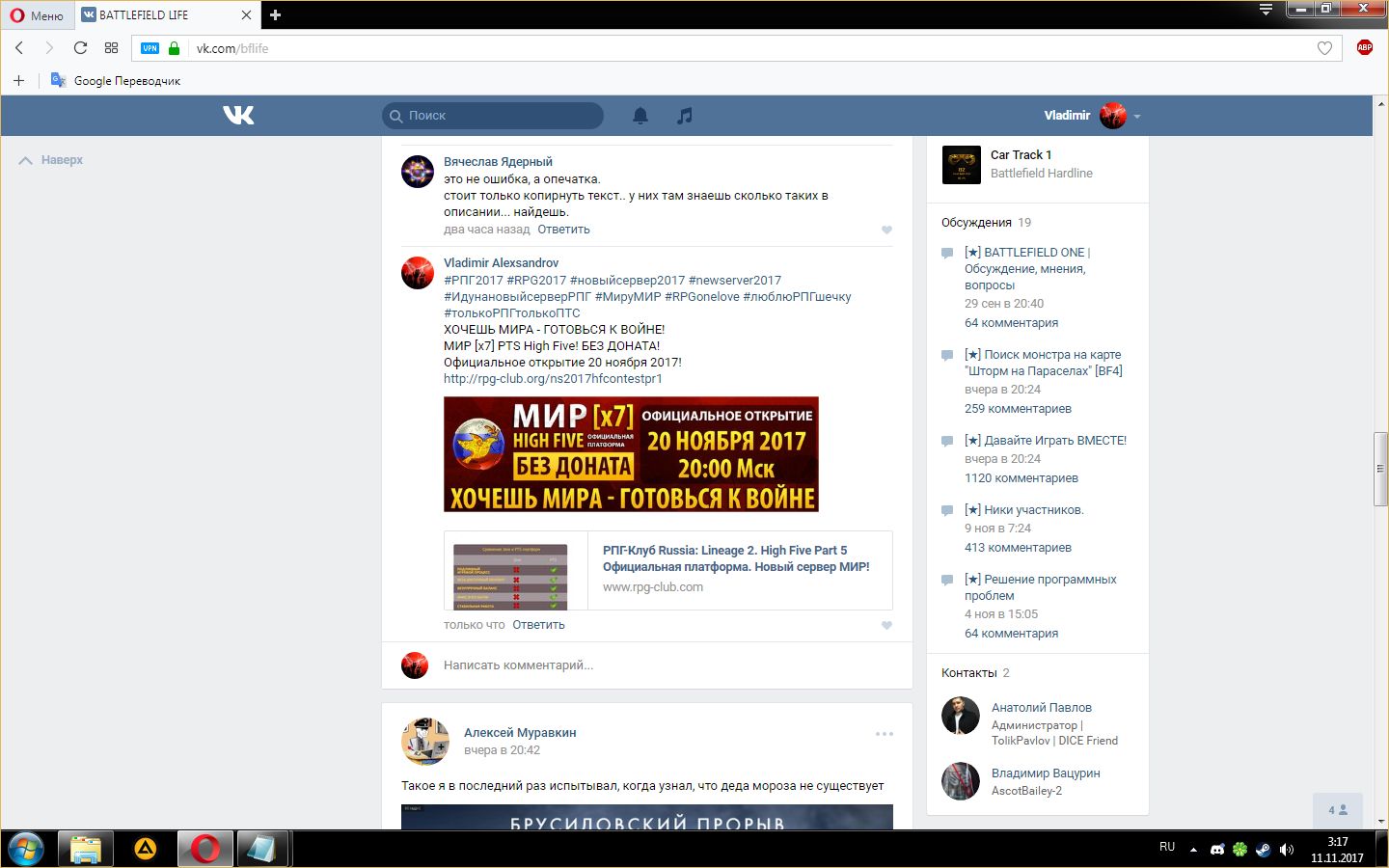Open the VK music player icon
Screen dimensions: 1389x868
pos(684,116)
